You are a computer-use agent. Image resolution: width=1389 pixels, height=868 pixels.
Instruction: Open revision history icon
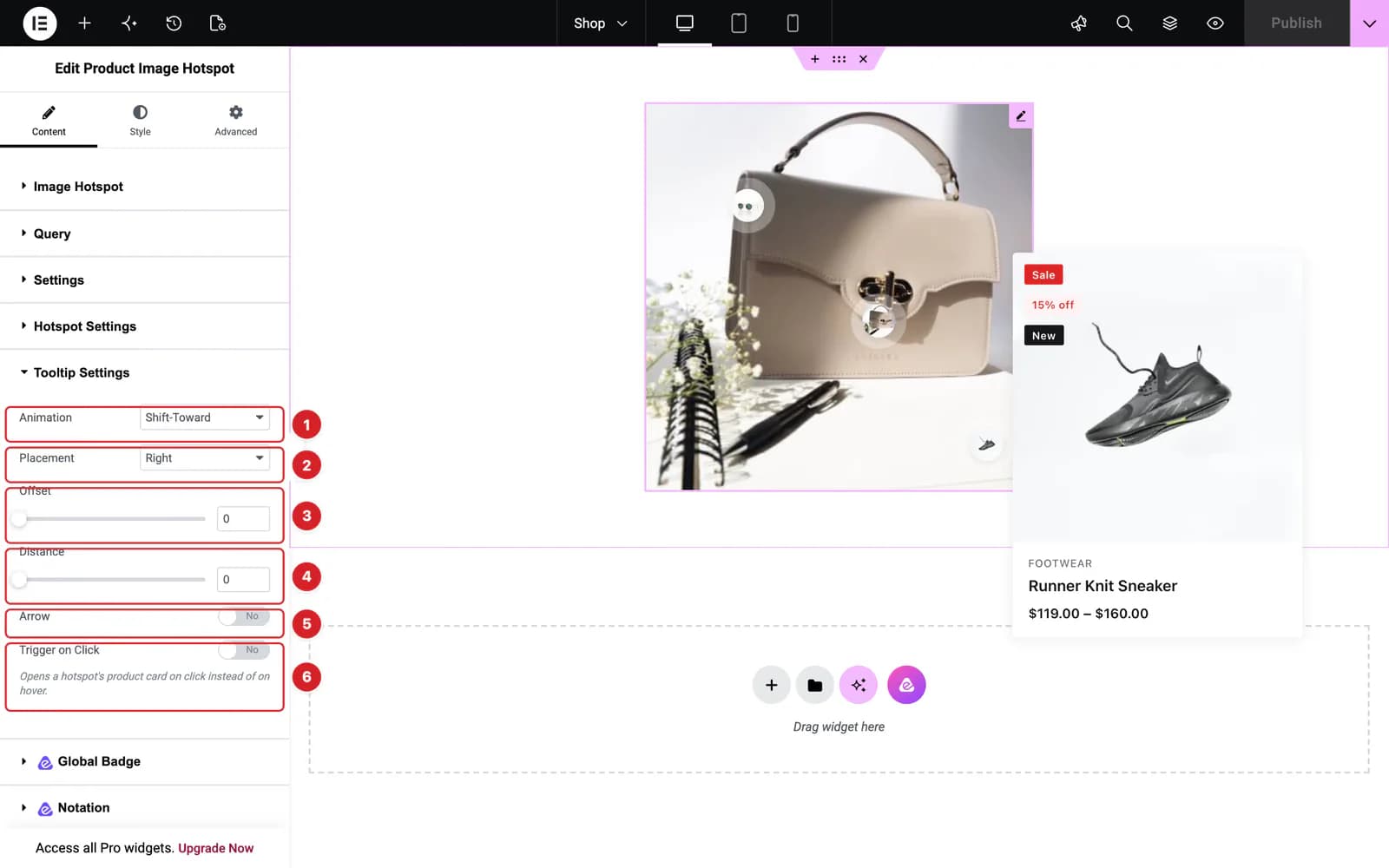coord(174,23)
